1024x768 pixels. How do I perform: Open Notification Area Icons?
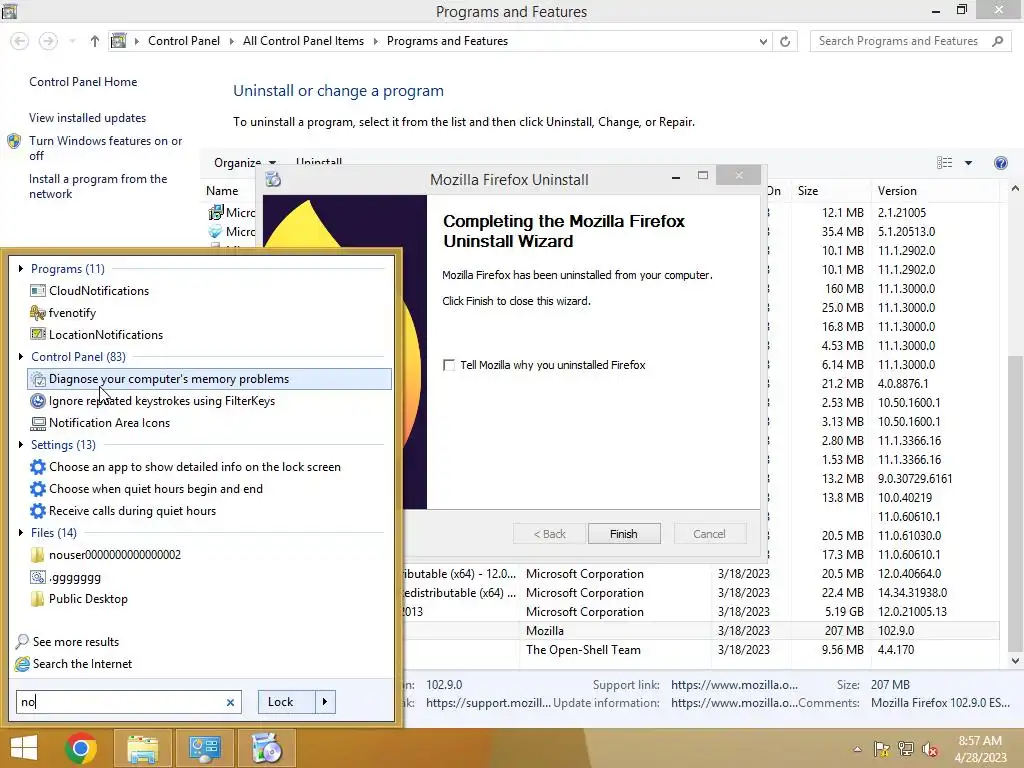209,423
